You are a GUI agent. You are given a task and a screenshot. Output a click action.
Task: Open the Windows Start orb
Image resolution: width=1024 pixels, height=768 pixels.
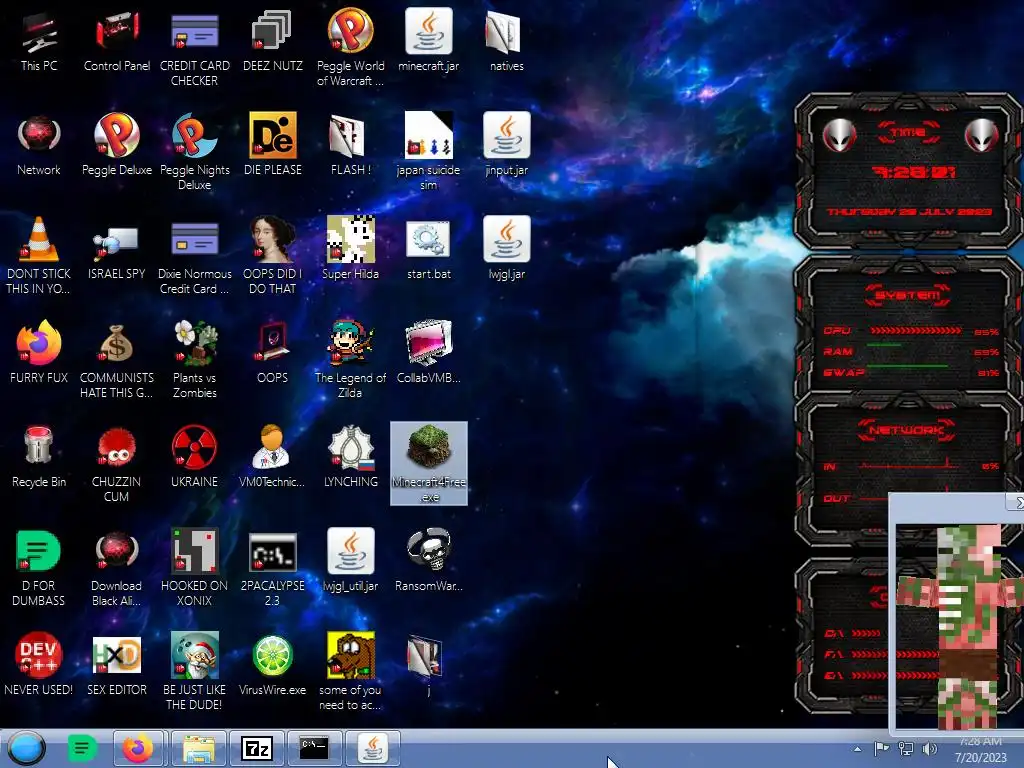click(x=26, y=748)
